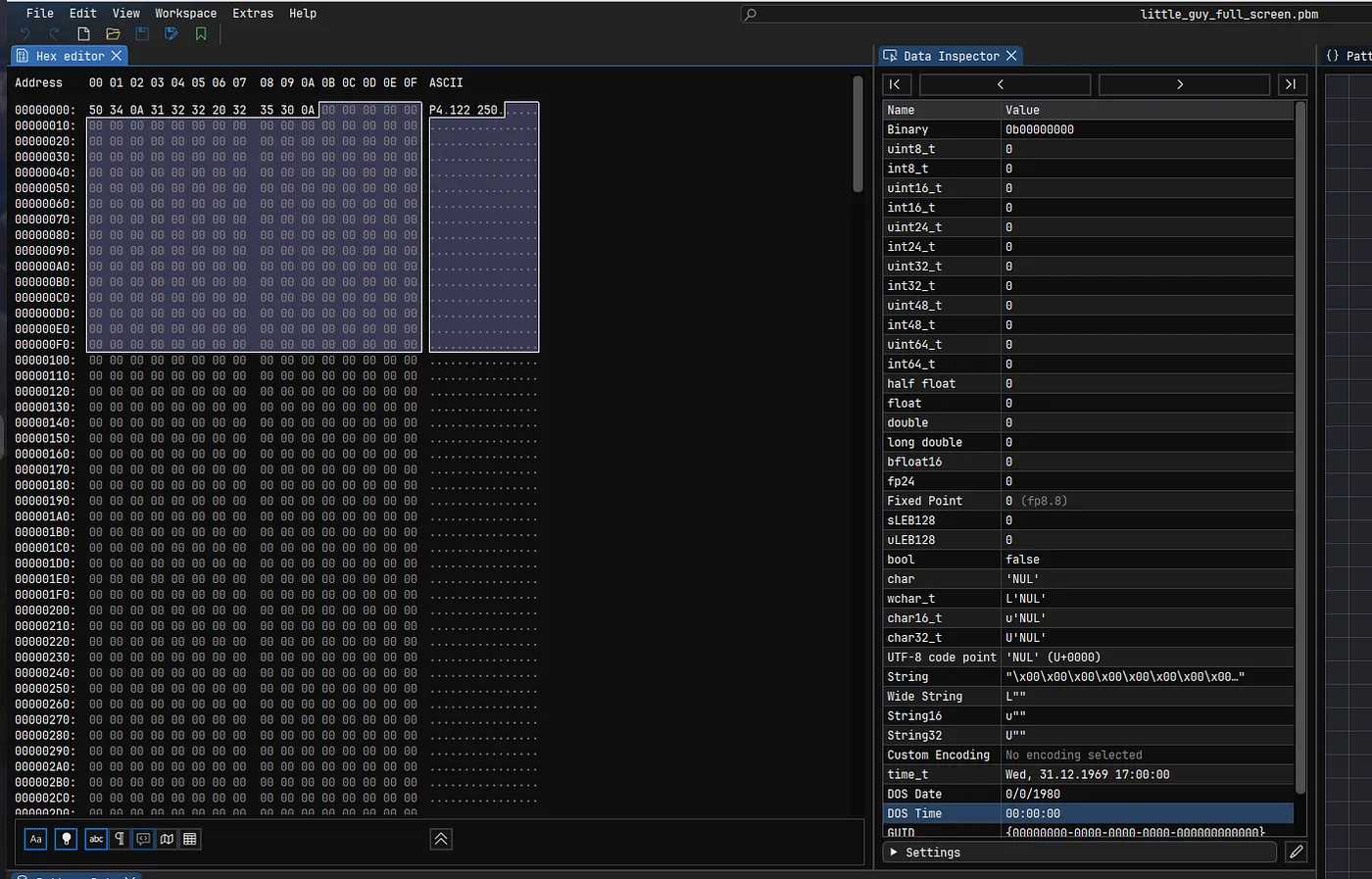The width and height of the screenshot is (1372, 879).
Task: Jump to first inspector entry with |< button
Action: tap(898, 84)
